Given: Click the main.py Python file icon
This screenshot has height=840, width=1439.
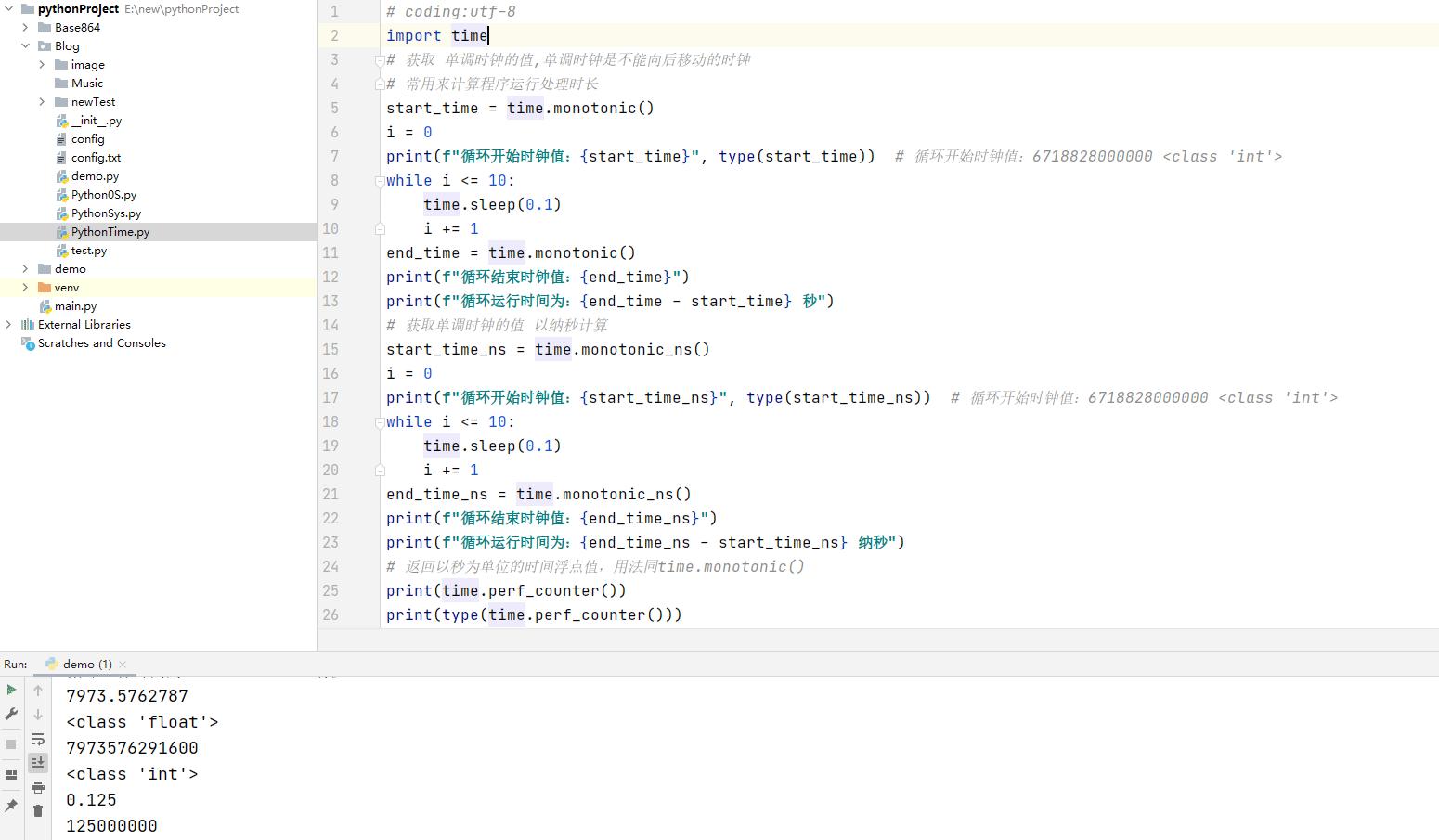Looking at the screenshot, I should pos(45,306).
